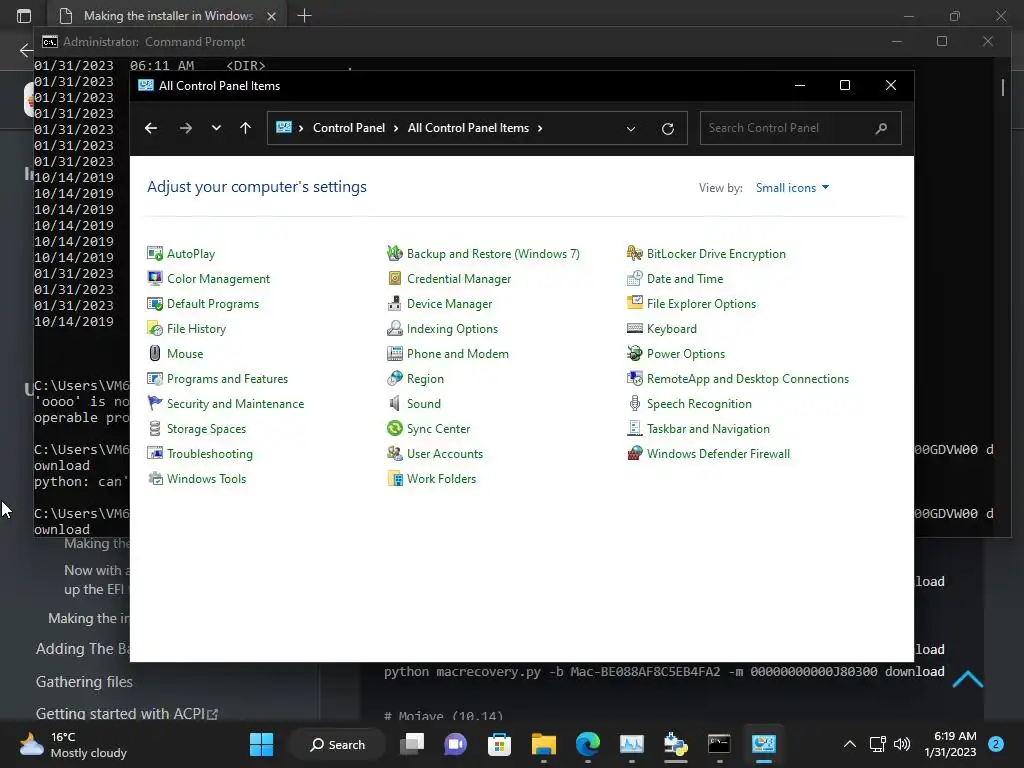The height and width of the screenshot is (768, 1024).
Task: Open the Windows Tools icon
Action: (x=155, y=479)
